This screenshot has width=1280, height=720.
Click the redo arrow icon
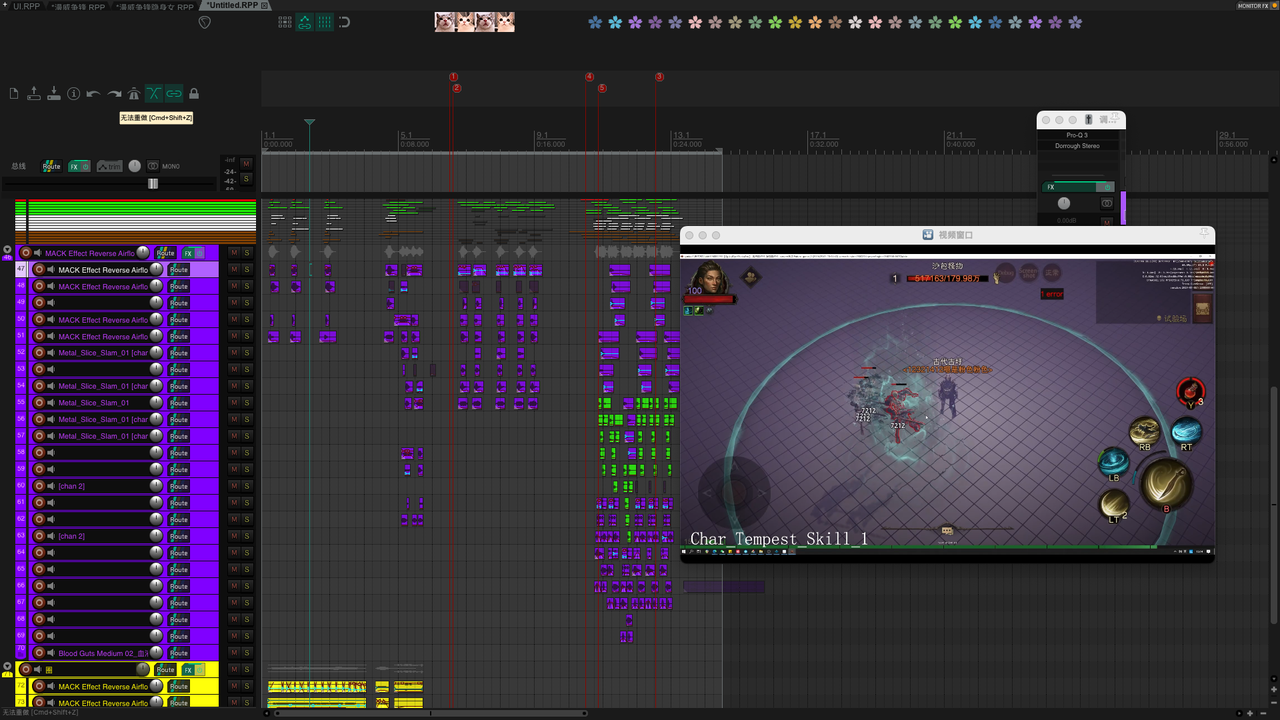114,94
